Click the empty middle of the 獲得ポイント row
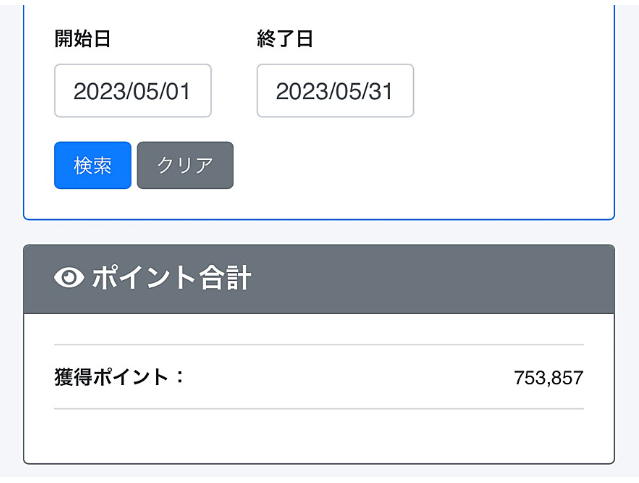Image resolution: width=639 pixels, height=483 pixels. 346,377
